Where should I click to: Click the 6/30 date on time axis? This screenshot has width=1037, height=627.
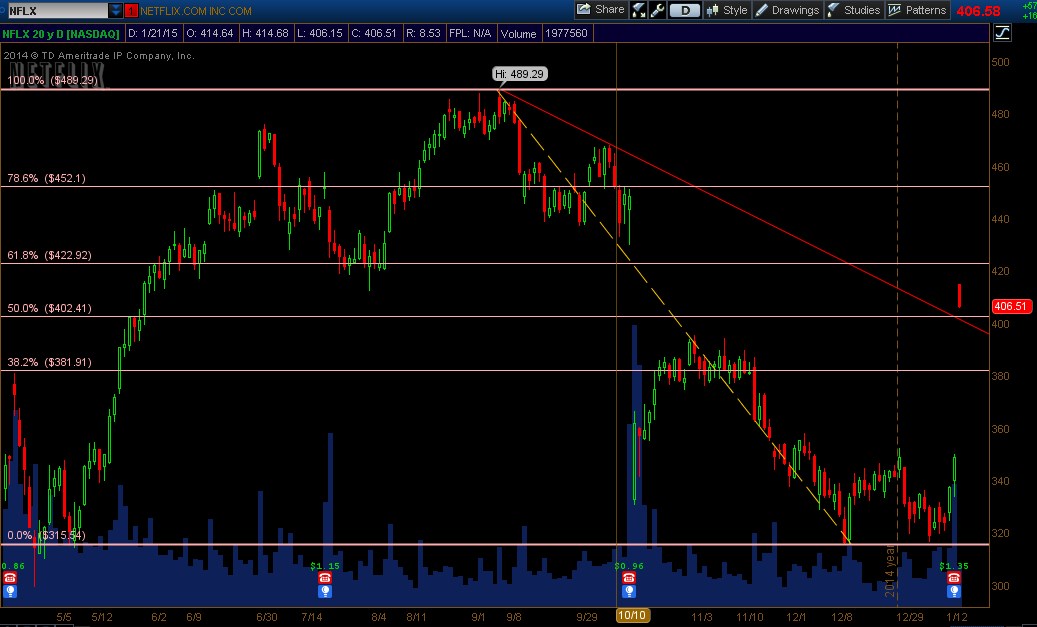click(x=267, y=617)
